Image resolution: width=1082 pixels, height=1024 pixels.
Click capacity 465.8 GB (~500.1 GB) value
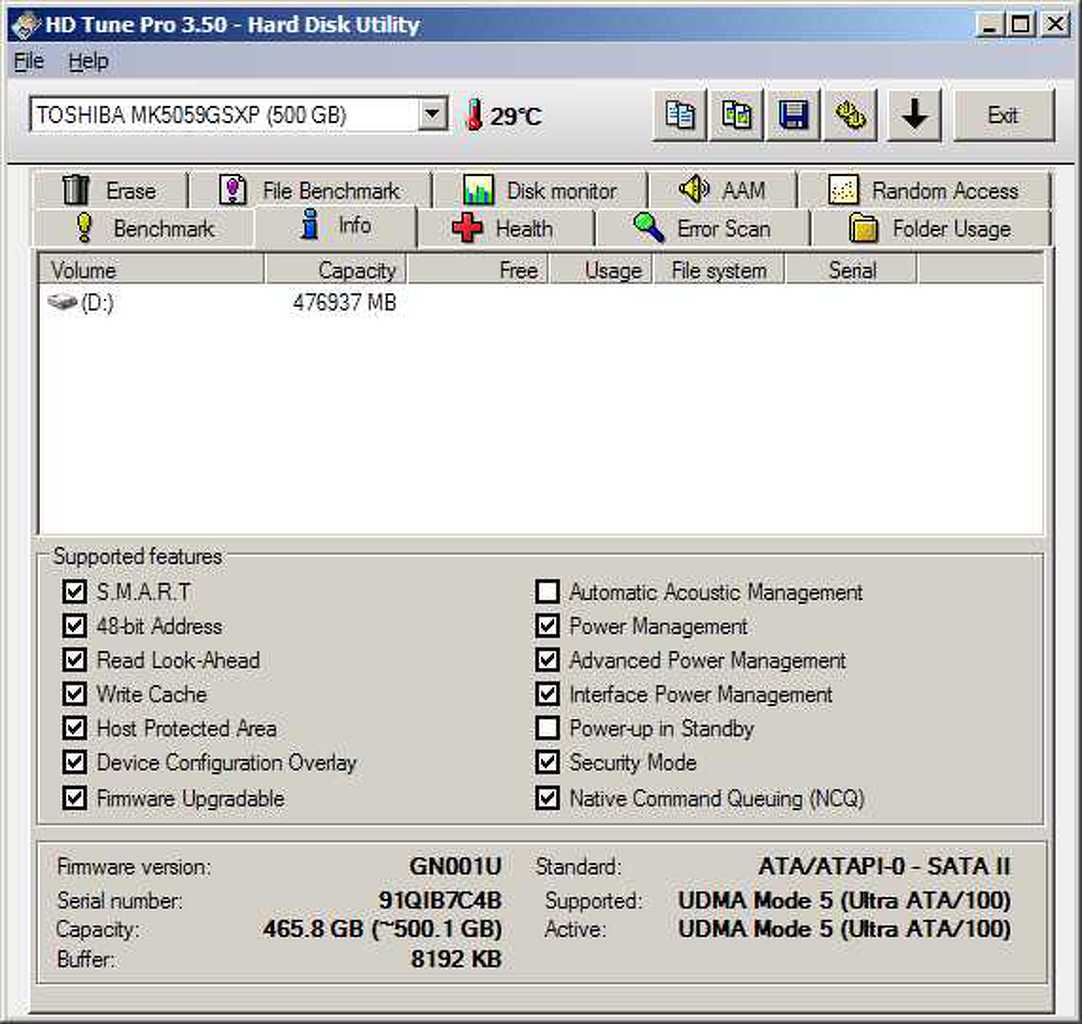382,929
